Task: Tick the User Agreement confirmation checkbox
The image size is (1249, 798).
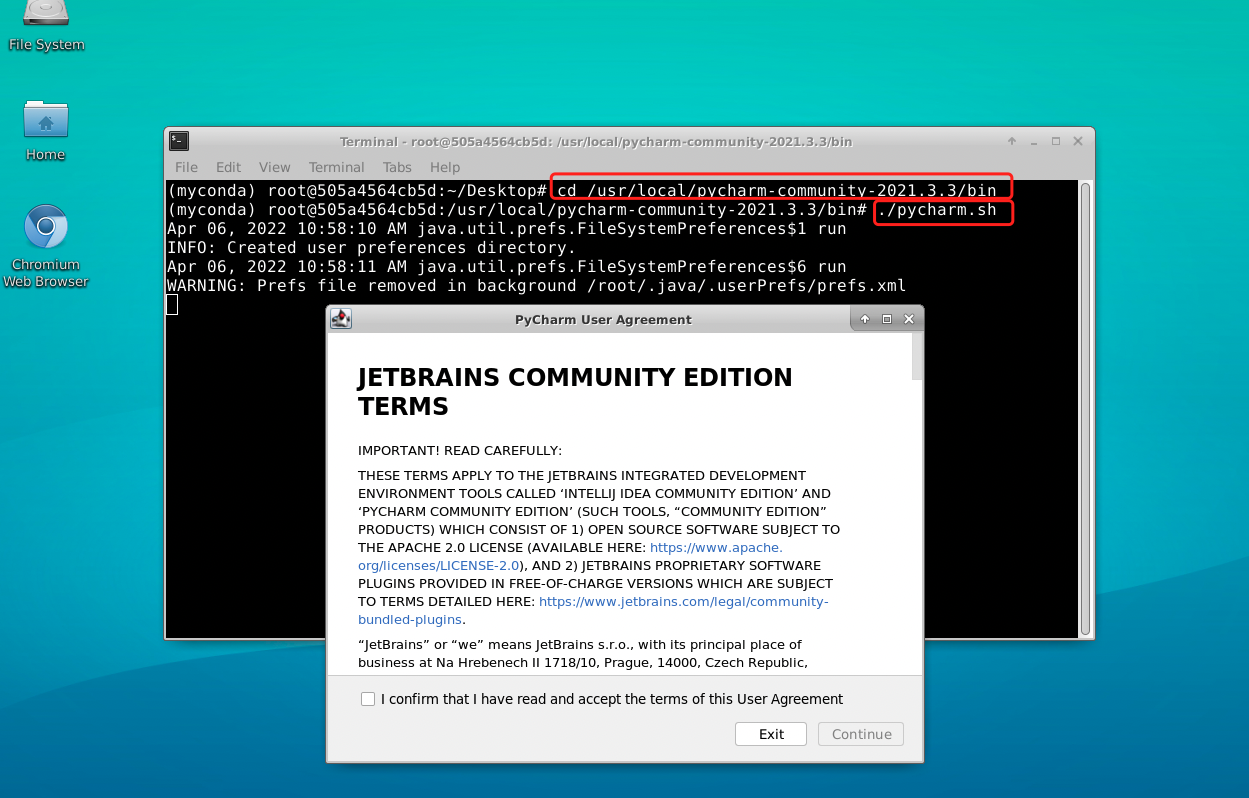Action: click(x=368, y=699)
